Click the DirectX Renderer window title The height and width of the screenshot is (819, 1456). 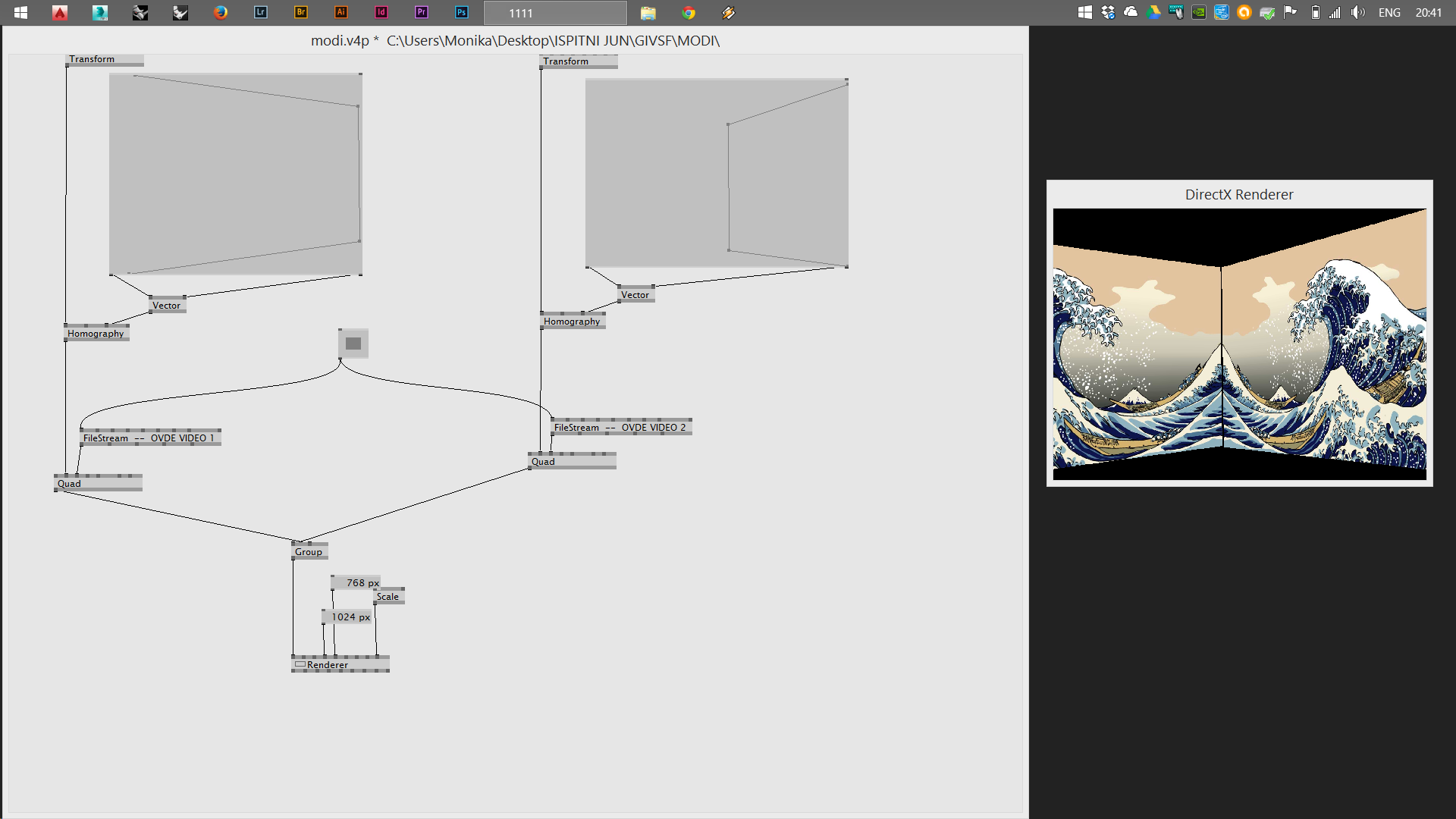pyautogui.click(x=1239, y=195)
